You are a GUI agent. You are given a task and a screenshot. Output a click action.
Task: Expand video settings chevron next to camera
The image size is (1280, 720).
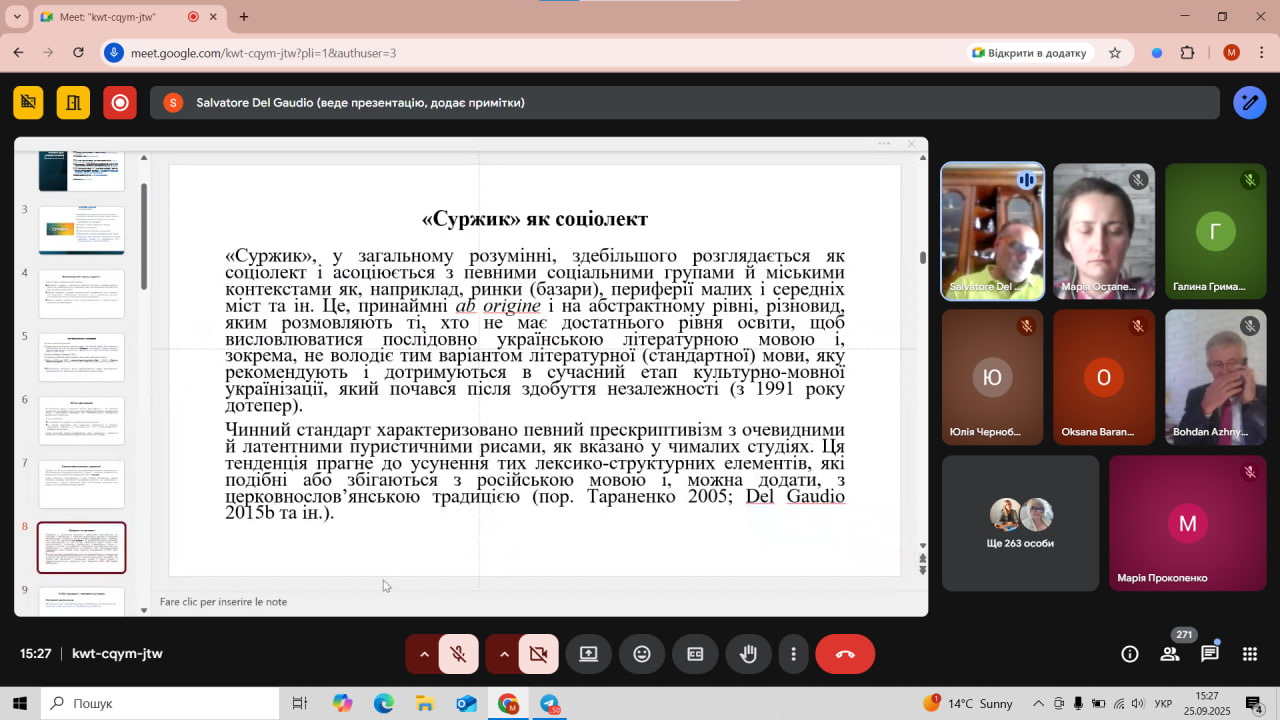504,654
